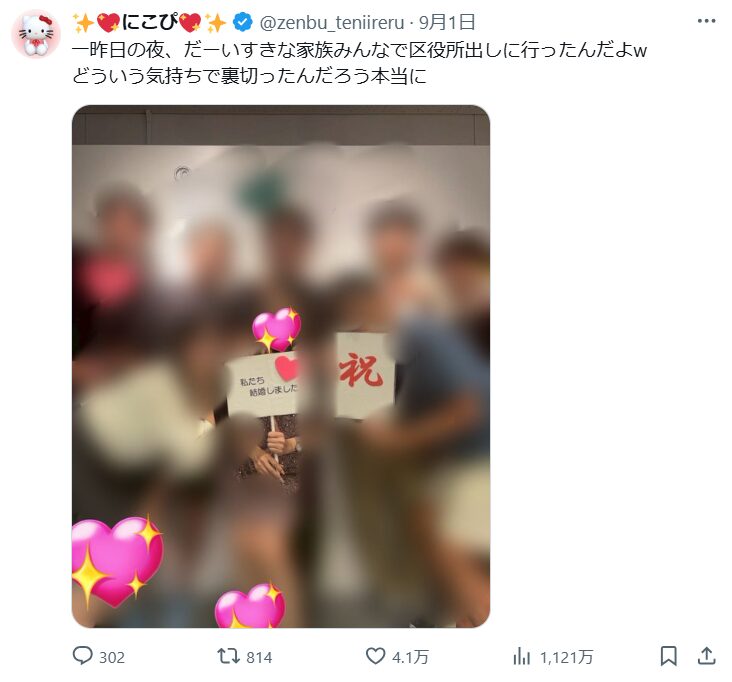Bookmark this post with the bookmark icon
732x682 pixels.
click(x=669, y=656)
